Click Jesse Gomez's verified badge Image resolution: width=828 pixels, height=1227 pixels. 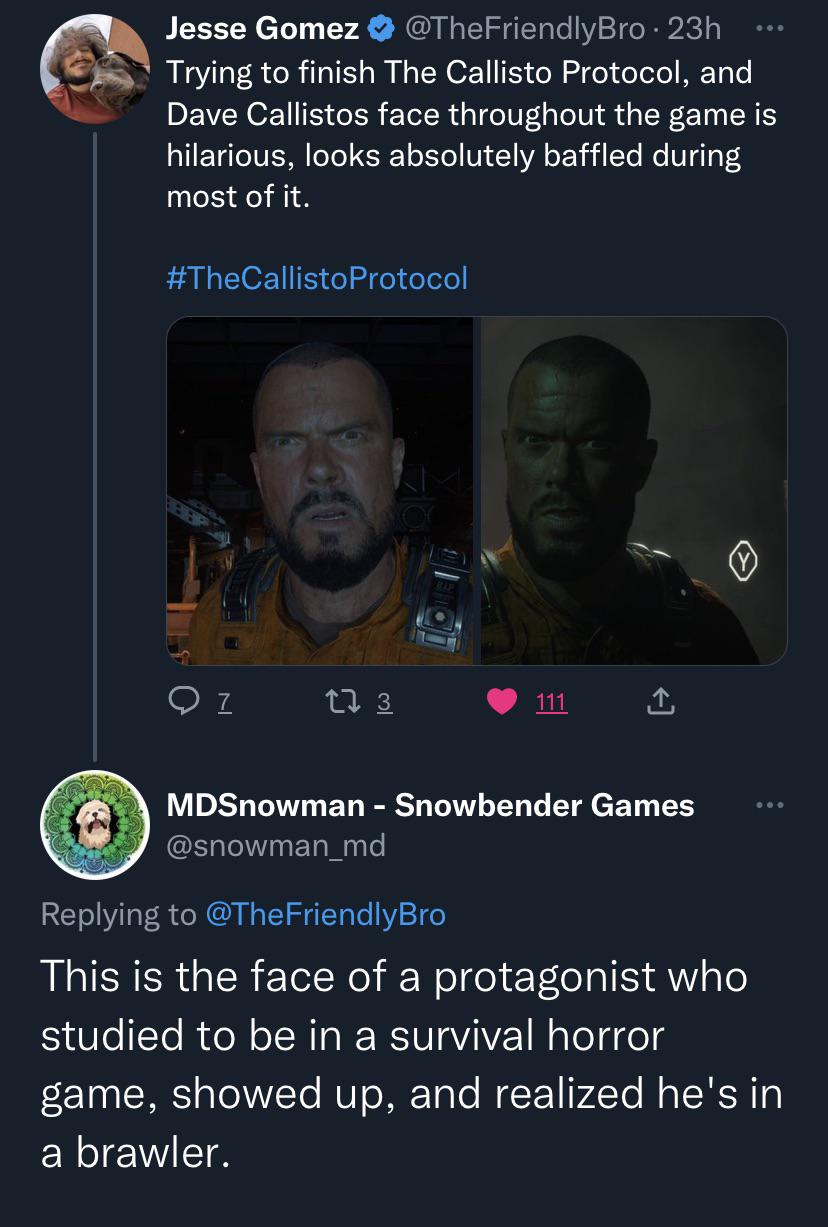point(381,30)
